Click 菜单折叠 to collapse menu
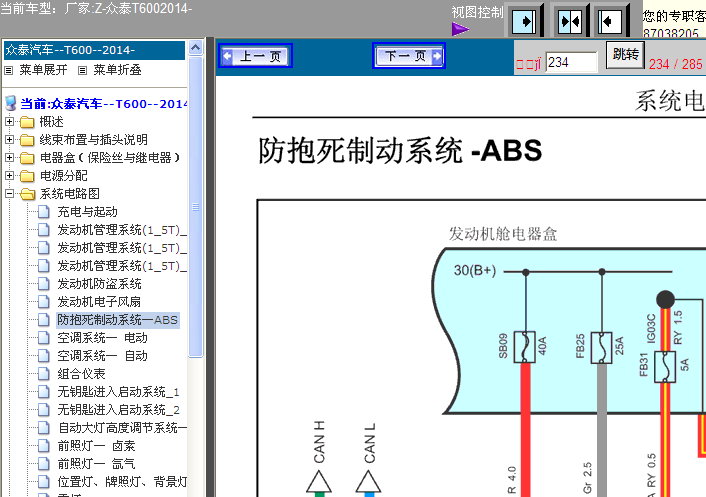The height and width of the screenshot is (497, 706). 118,70
